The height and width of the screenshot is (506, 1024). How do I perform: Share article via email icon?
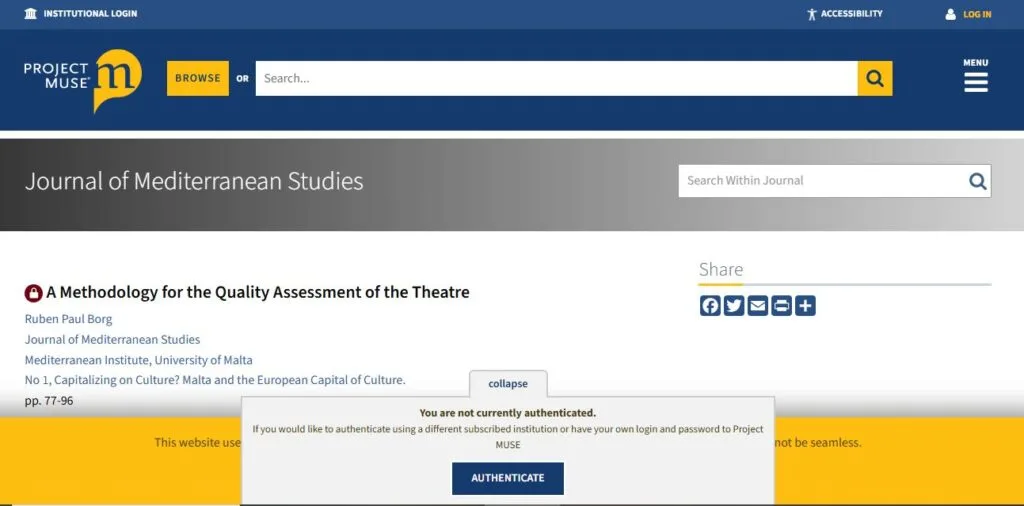(758, 306)
